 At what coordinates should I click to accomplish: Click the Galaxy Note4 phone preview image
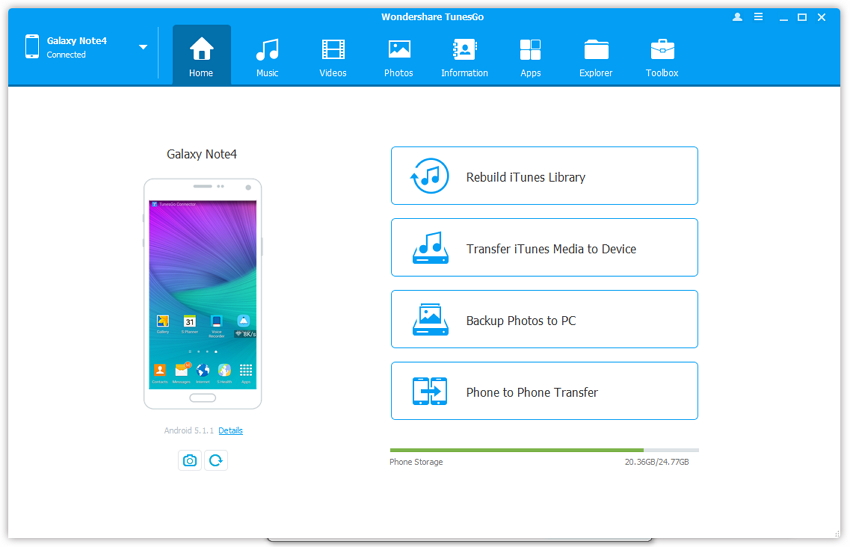pyautogui.click(x=202, y=294)
